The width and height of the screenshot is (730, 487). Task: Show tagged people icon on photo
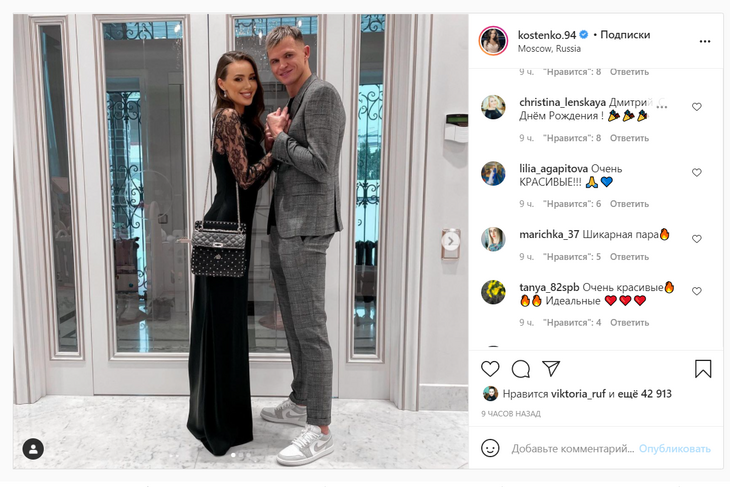(33, 449)
